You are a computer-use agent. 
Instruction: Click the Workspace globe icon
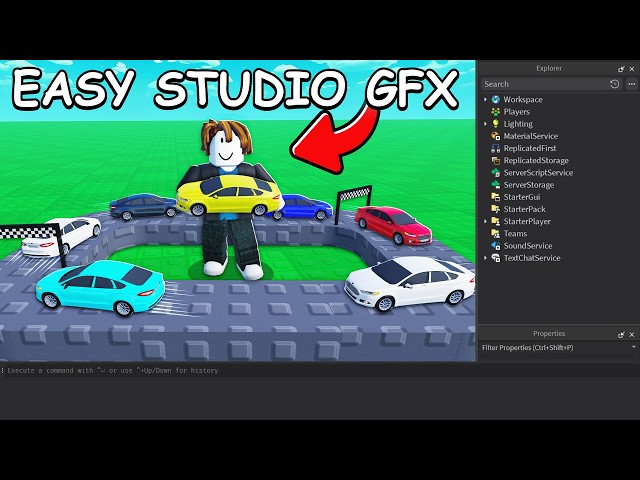tap(496, 100)
